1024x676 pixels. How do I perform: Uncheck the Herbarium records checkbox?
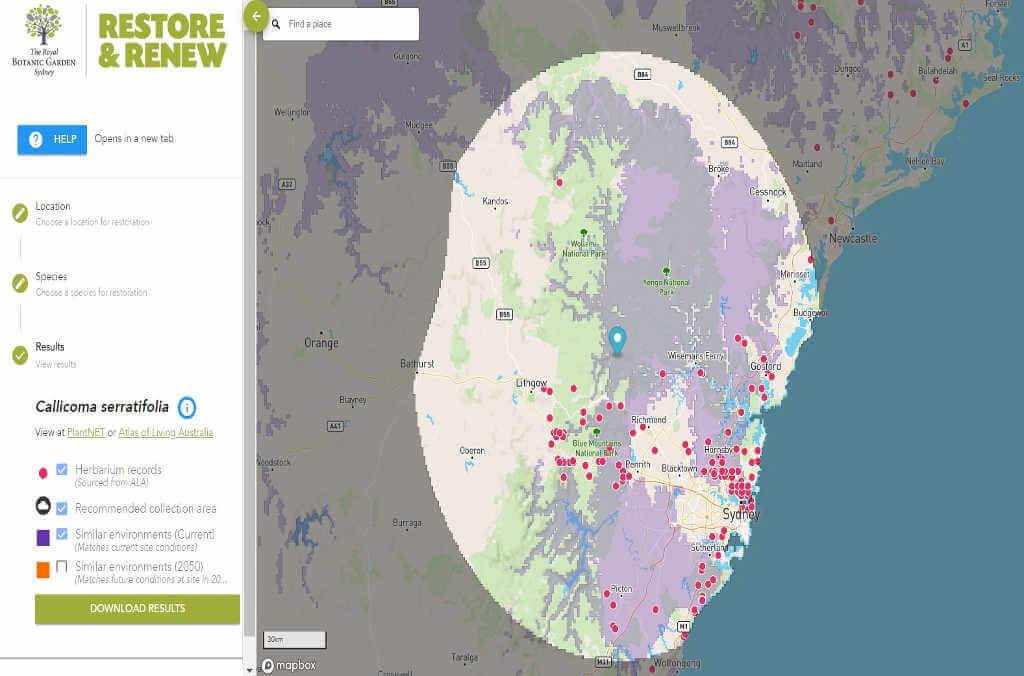point(62,470)
